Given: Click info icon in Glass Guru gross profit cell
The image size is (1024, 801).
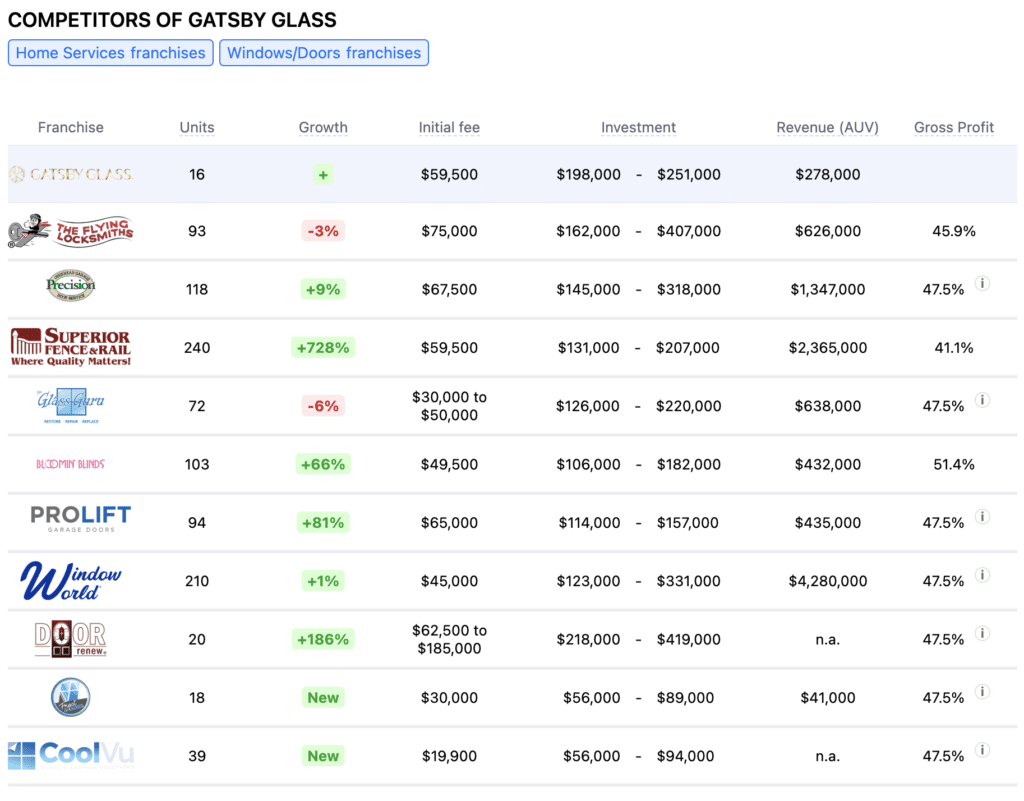Looking at the screenshot, I should (982, 400).
